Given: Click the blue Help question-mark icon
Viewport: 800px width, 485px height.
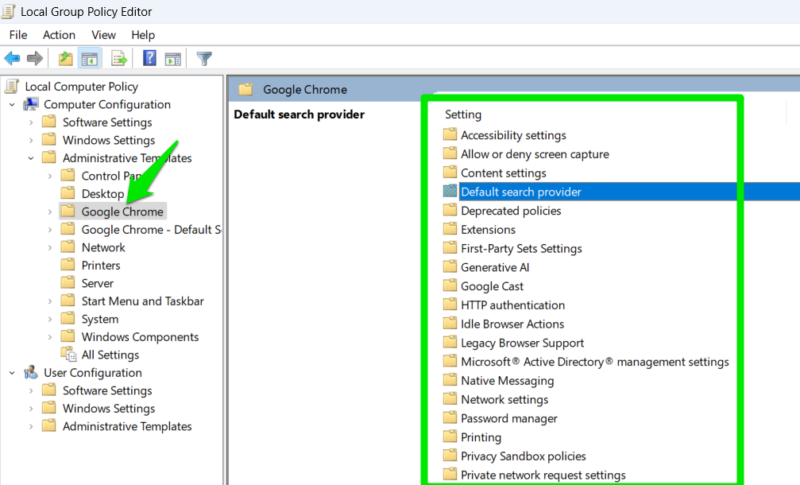Looking at the screenshot, I should point(149,58).
